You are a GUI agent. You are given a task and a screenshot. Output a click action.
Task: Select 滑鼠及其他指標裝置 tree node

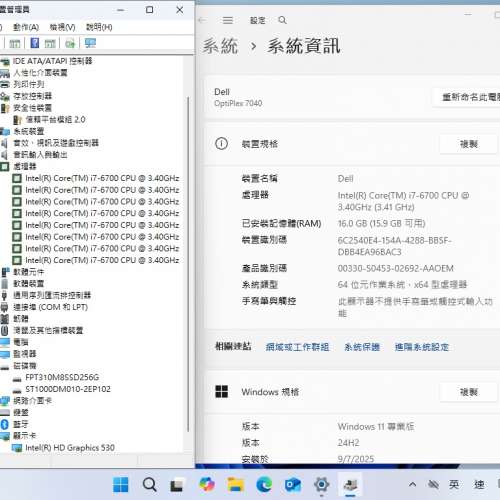(48, 330)
